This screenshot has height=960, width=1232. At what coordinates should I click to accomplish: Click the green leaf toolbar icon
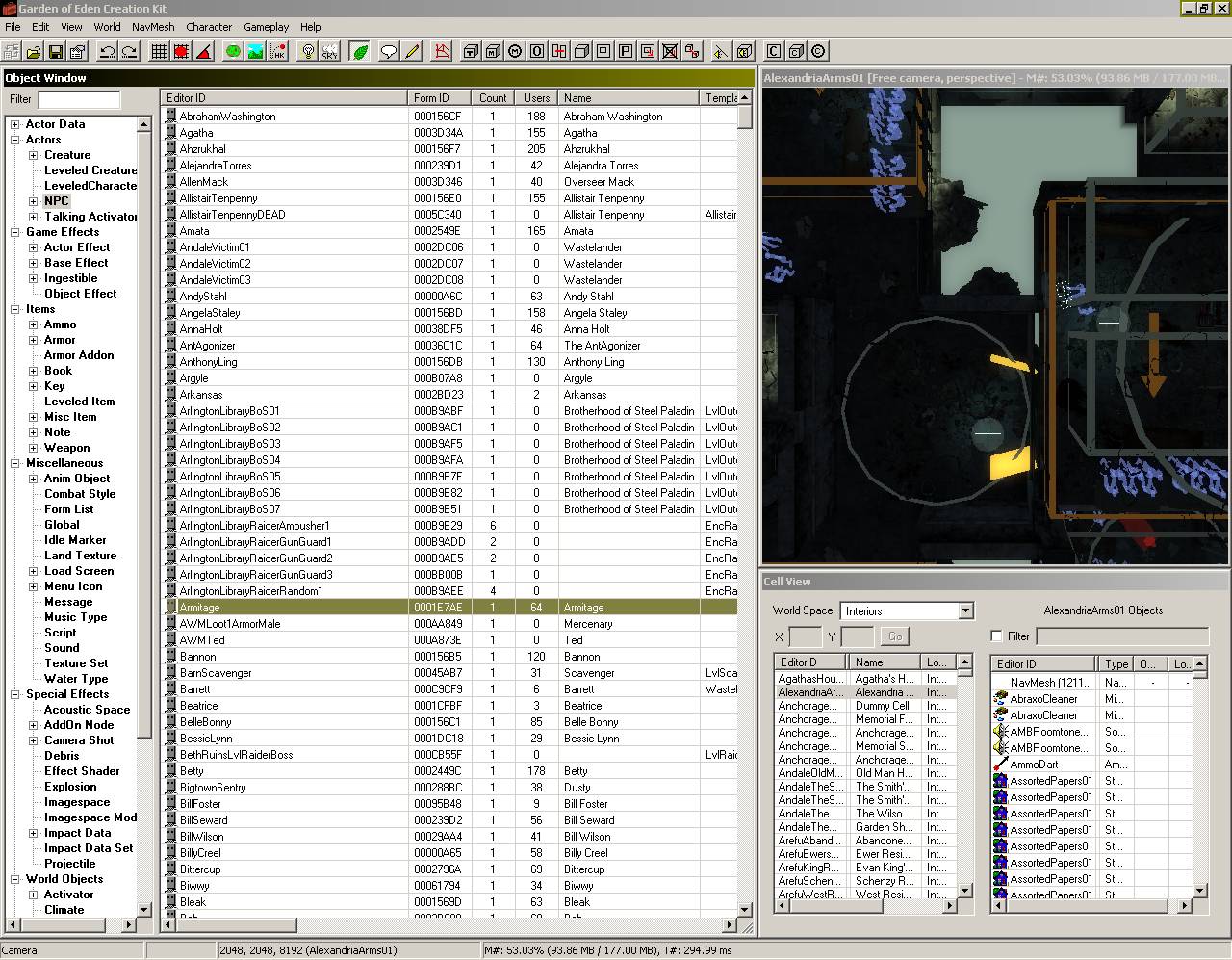[360, 51]
